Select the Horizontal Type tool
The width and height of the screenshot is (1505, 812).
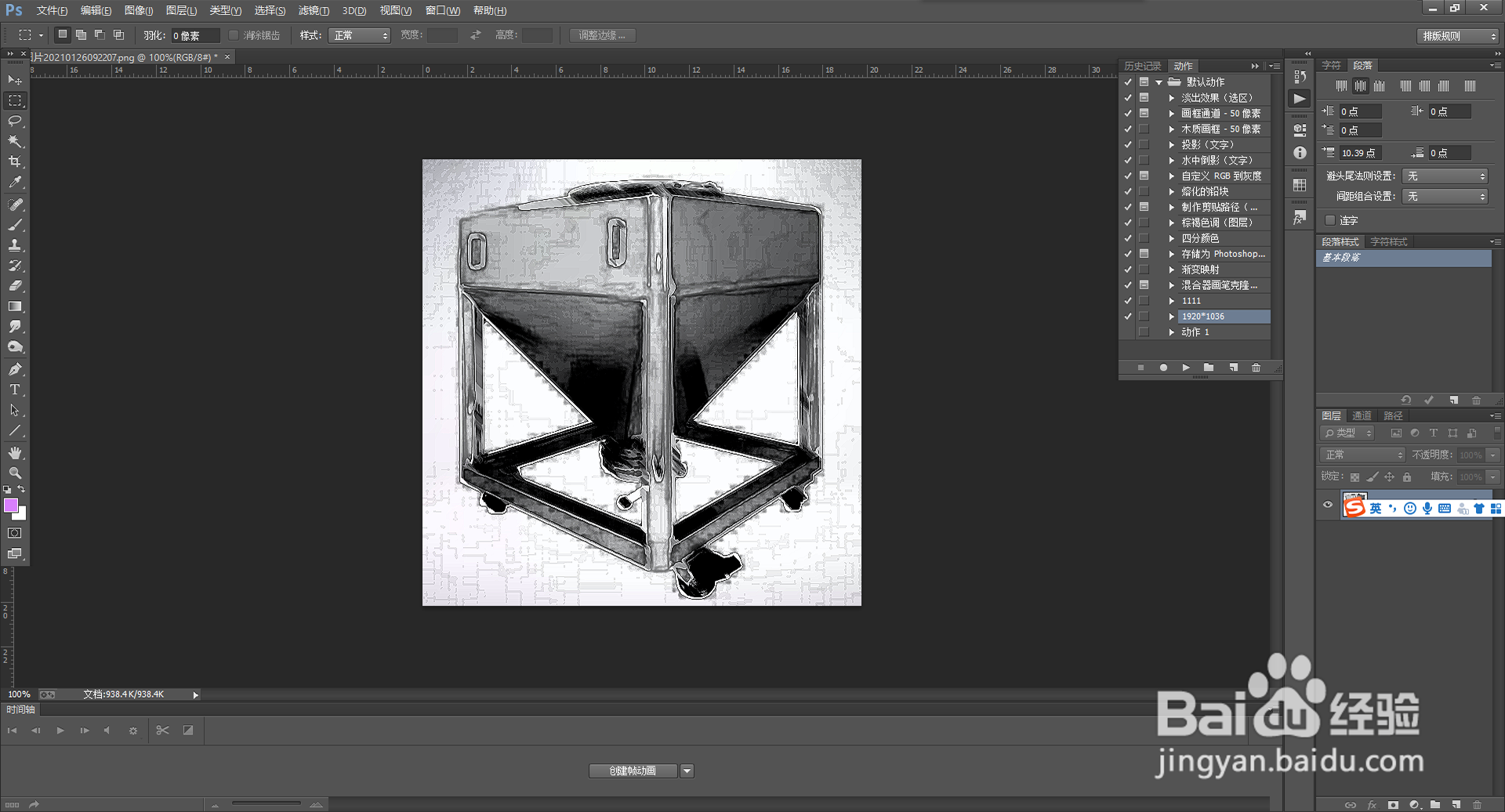coord(15,390)
